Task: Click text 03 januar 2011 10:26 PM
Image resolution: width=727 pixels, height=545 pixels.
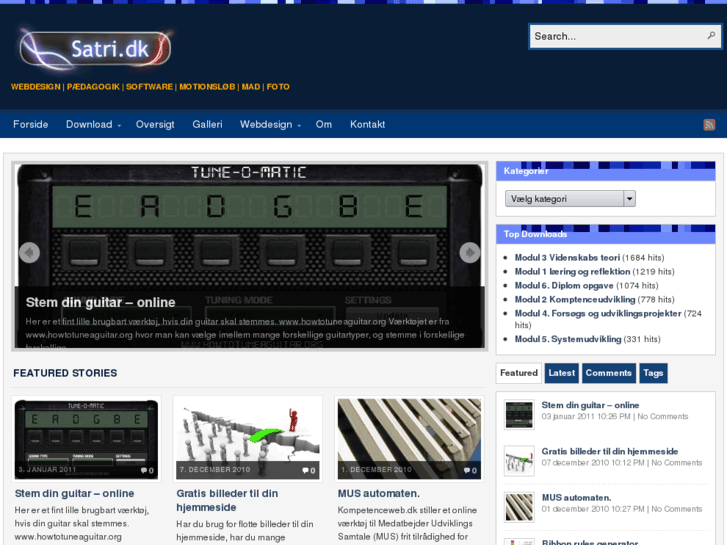Action: click(x=586, y=417)
